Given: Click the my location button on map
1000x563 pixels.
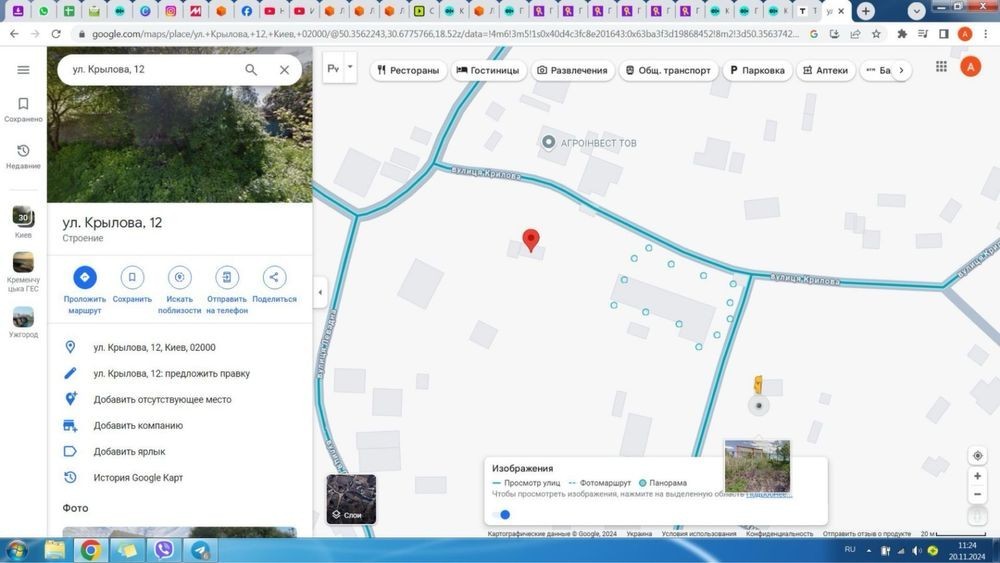Looking at the screenshot, I should (977, 456).
